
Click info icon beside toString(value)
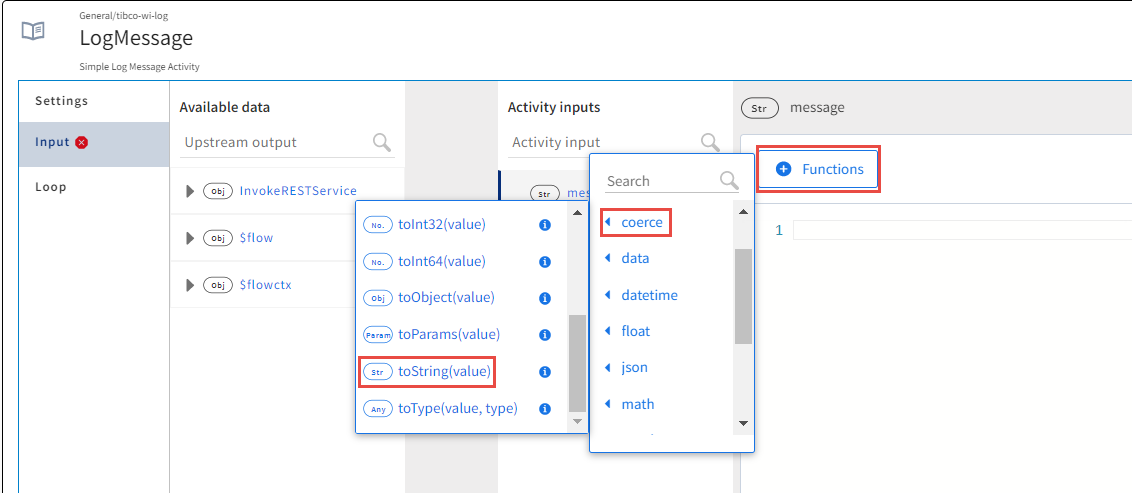545,372
